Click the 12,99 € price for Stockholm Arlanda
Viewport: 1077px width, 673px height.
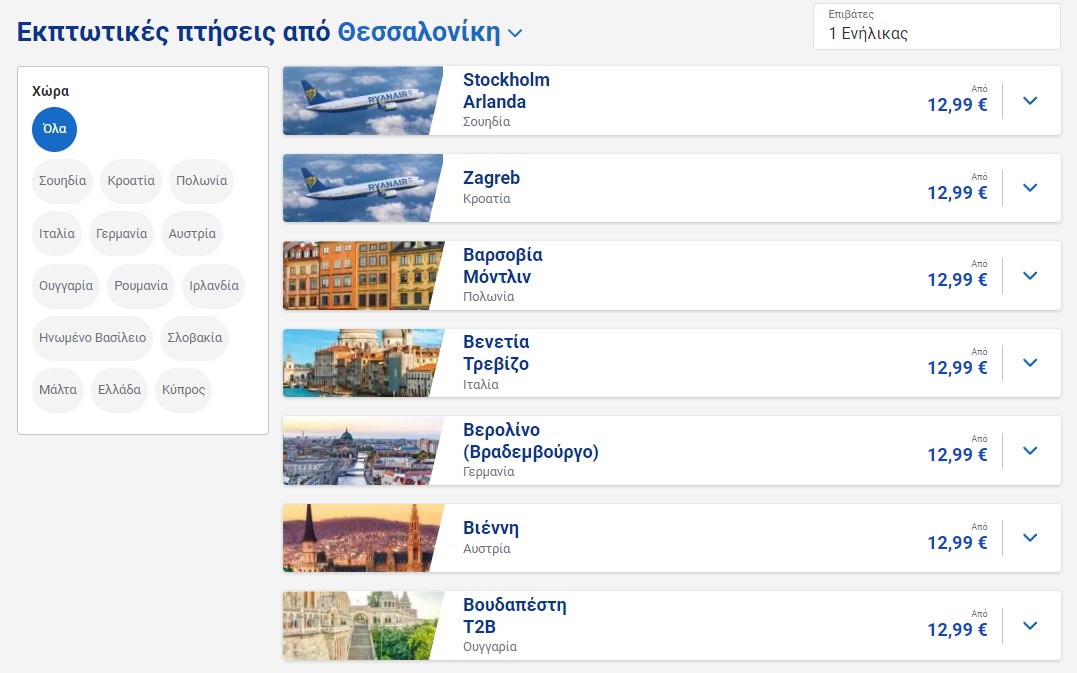957,105
